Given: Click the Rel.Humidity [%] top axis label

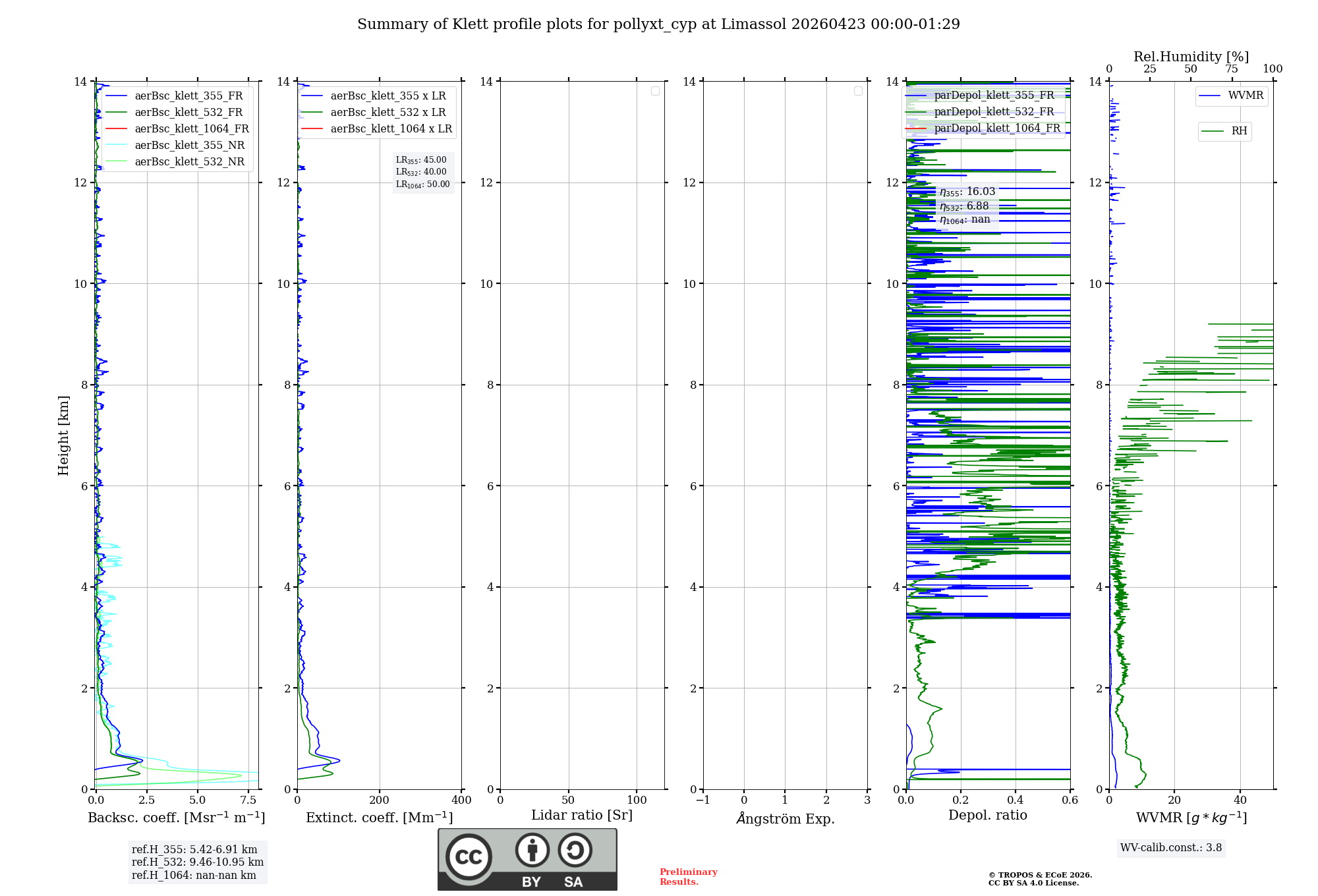Looking at the screenshot, I should click(x=1191, y=57).
